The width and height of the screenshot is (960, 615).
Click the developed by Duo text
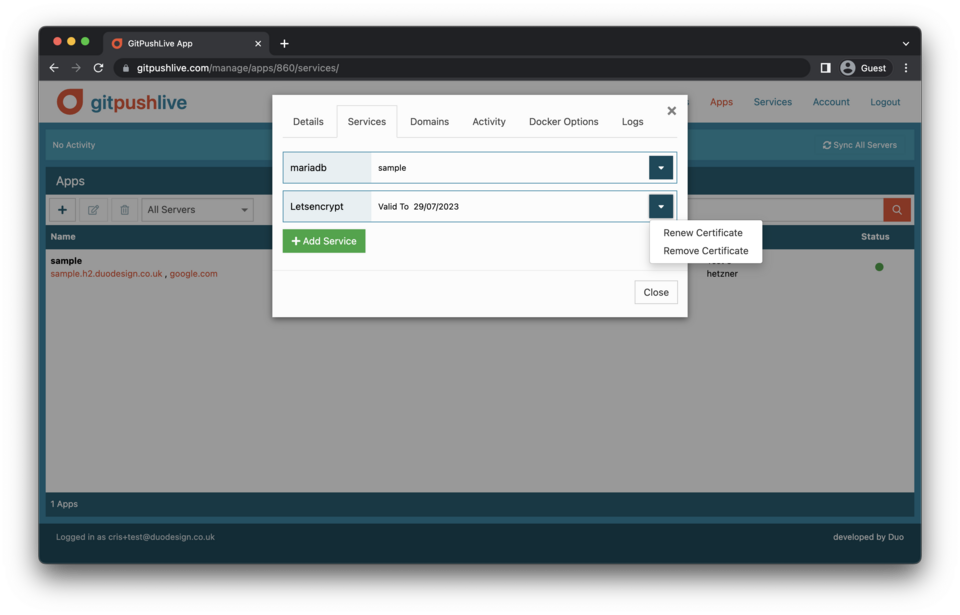click(x=868, y=537)
